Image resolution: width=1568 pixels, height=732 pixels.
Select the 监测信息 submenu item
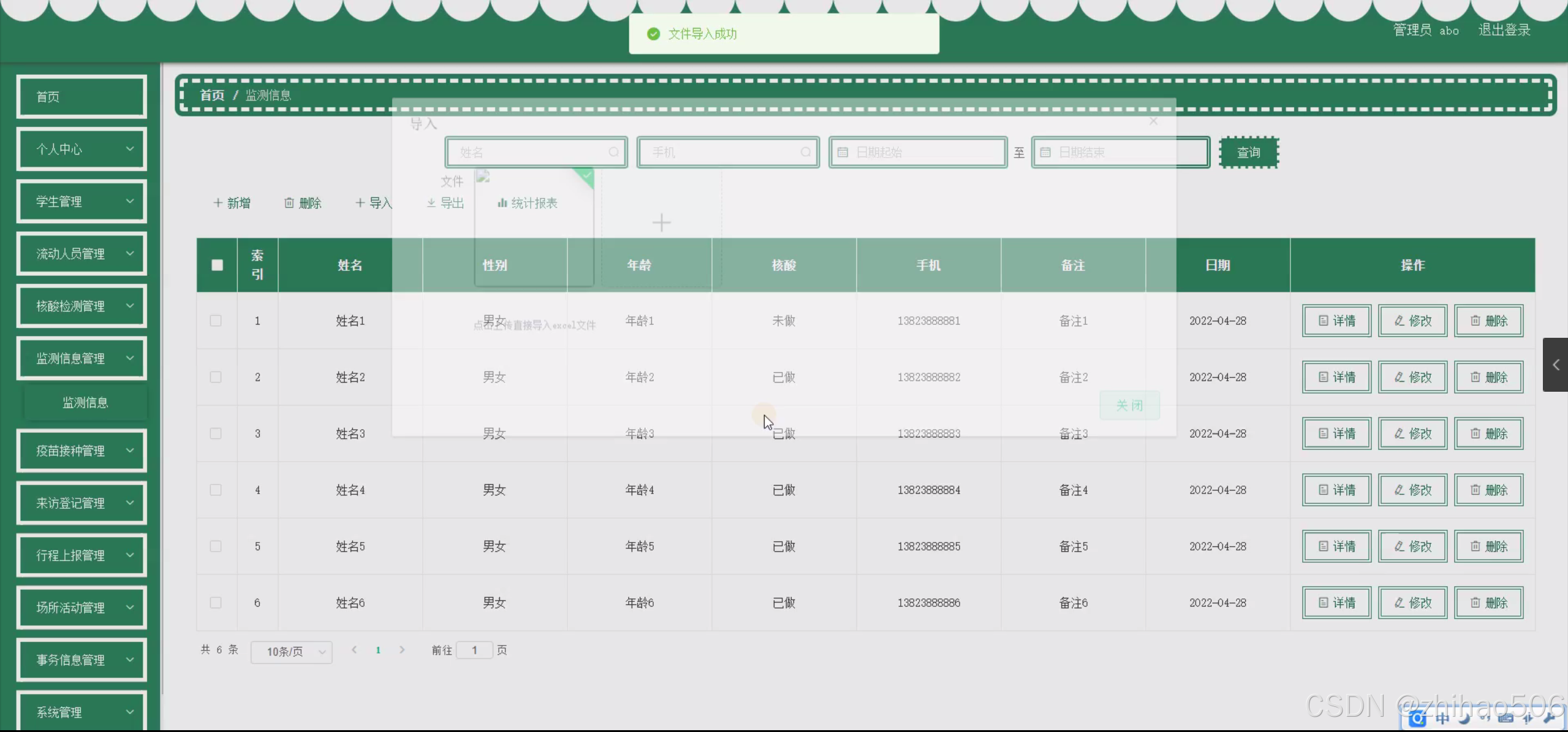85,402
